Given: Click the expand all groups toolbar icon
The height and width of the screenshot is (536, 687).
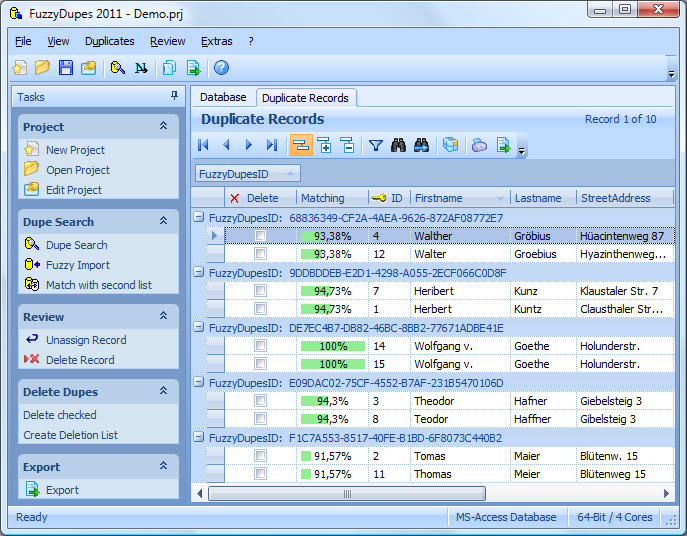Looking at the screenshot, I should coord(325,145).
